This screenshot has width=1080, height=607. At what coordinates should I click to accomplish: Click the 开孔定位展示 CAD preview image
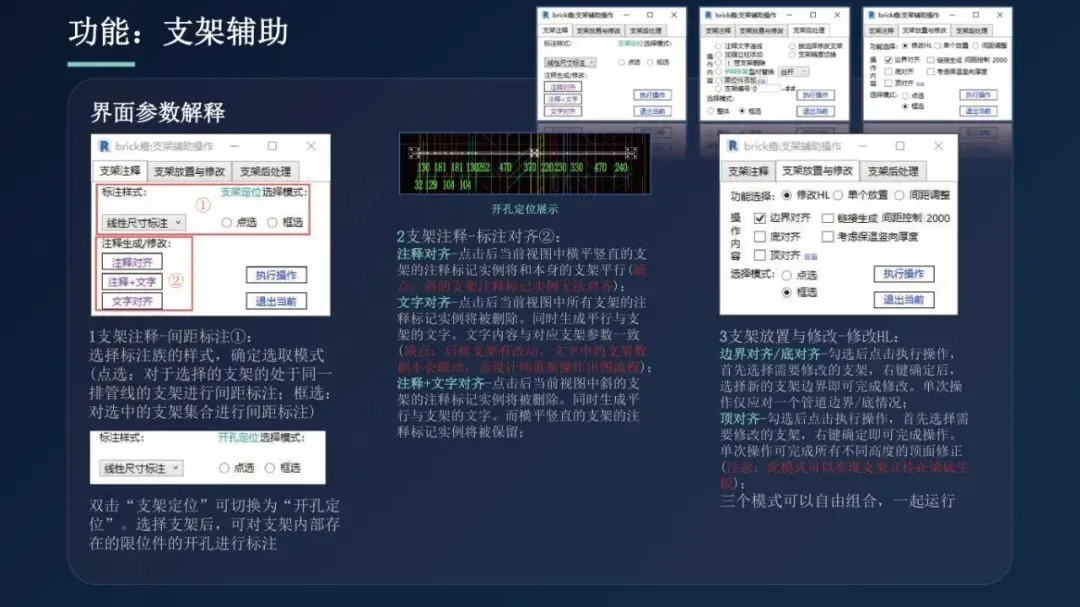click(525, 163)
